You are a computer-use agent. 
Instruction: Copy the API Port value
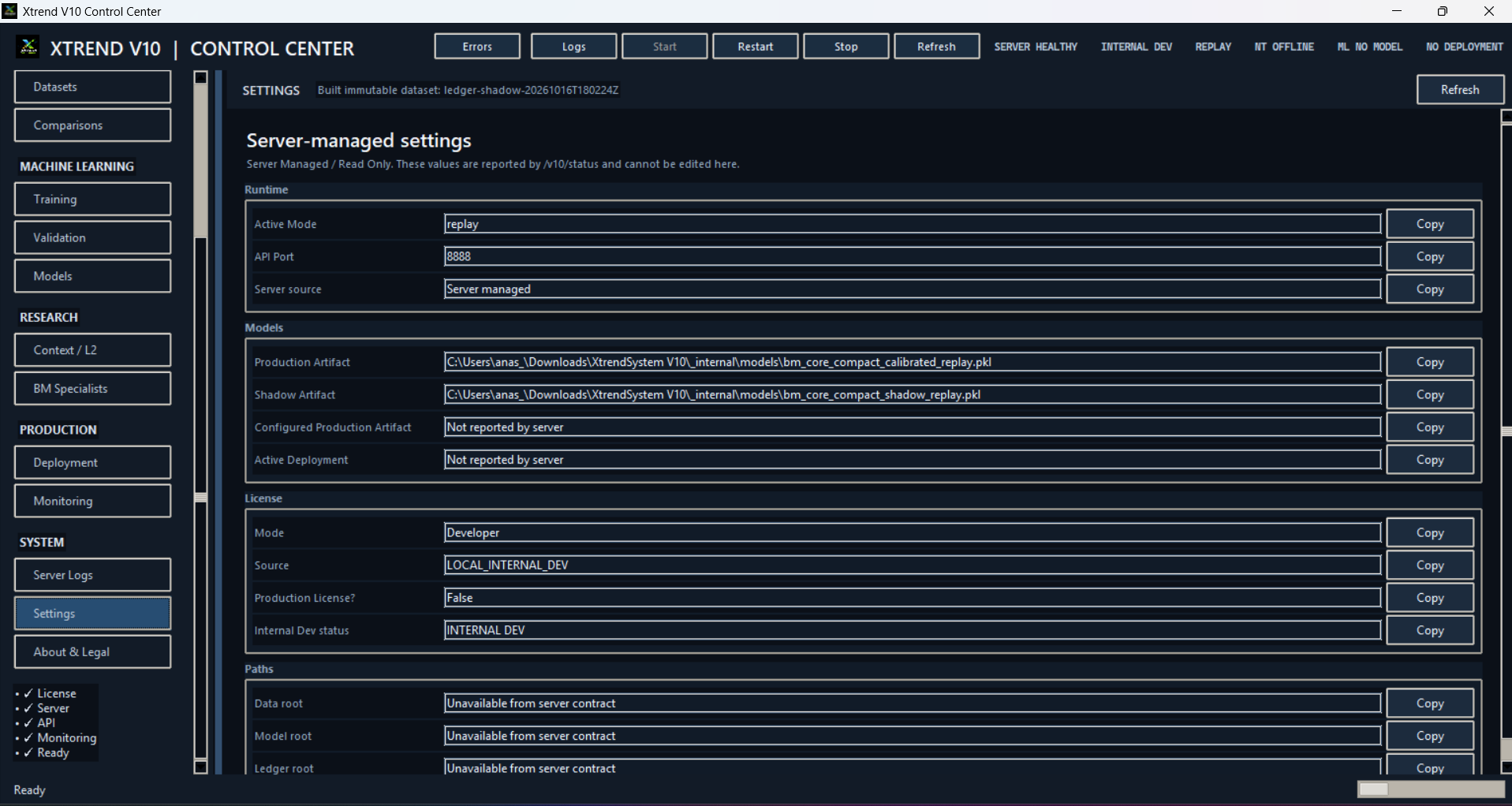1430,256
